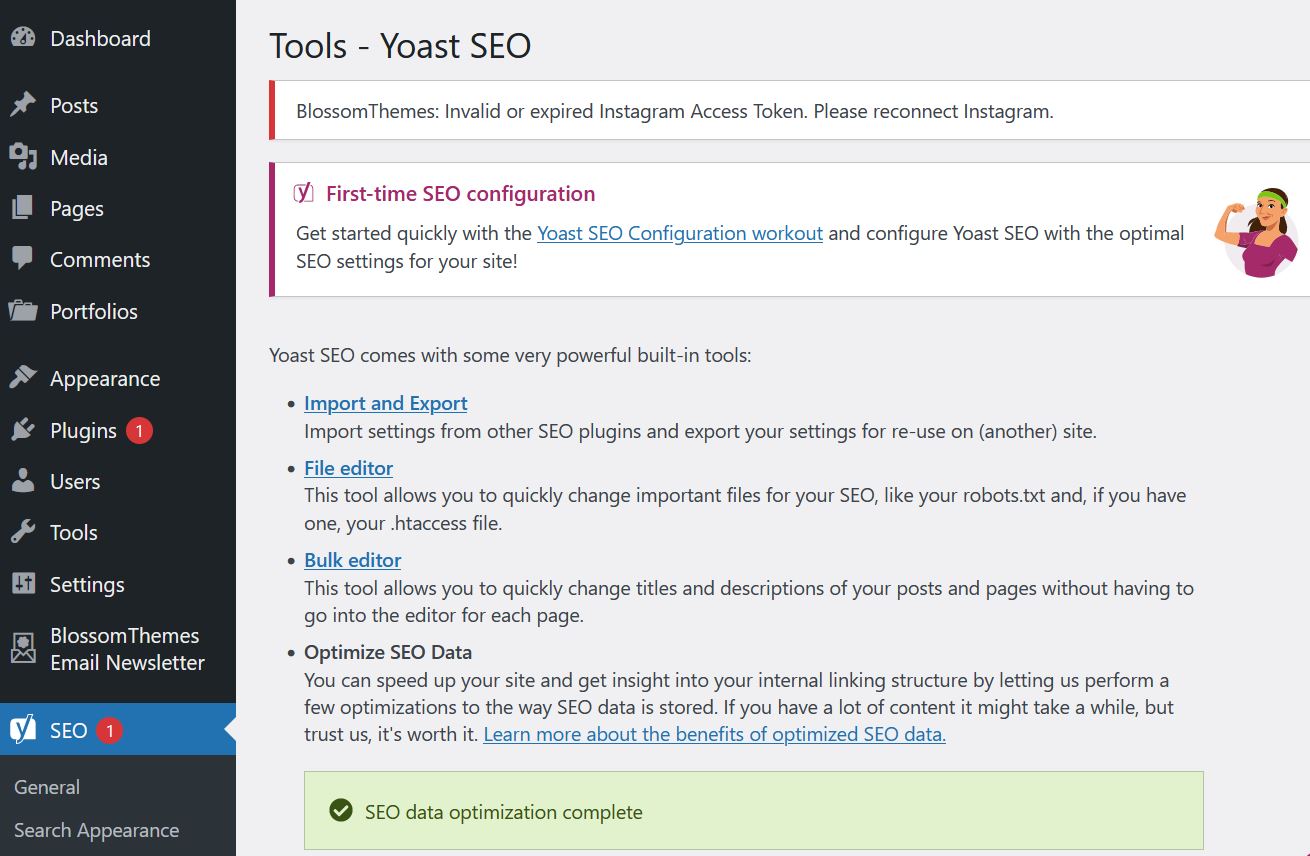The width and height of the screenshot is (1310, 856).
Task: Open the Bulk editor link
Action: coord(352,560)
